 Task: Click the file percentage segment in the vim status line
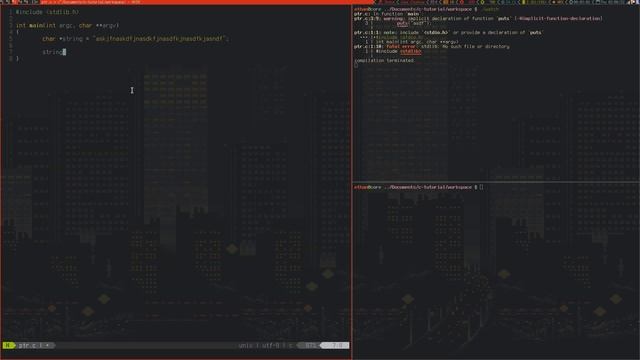[x=311, y=345]
